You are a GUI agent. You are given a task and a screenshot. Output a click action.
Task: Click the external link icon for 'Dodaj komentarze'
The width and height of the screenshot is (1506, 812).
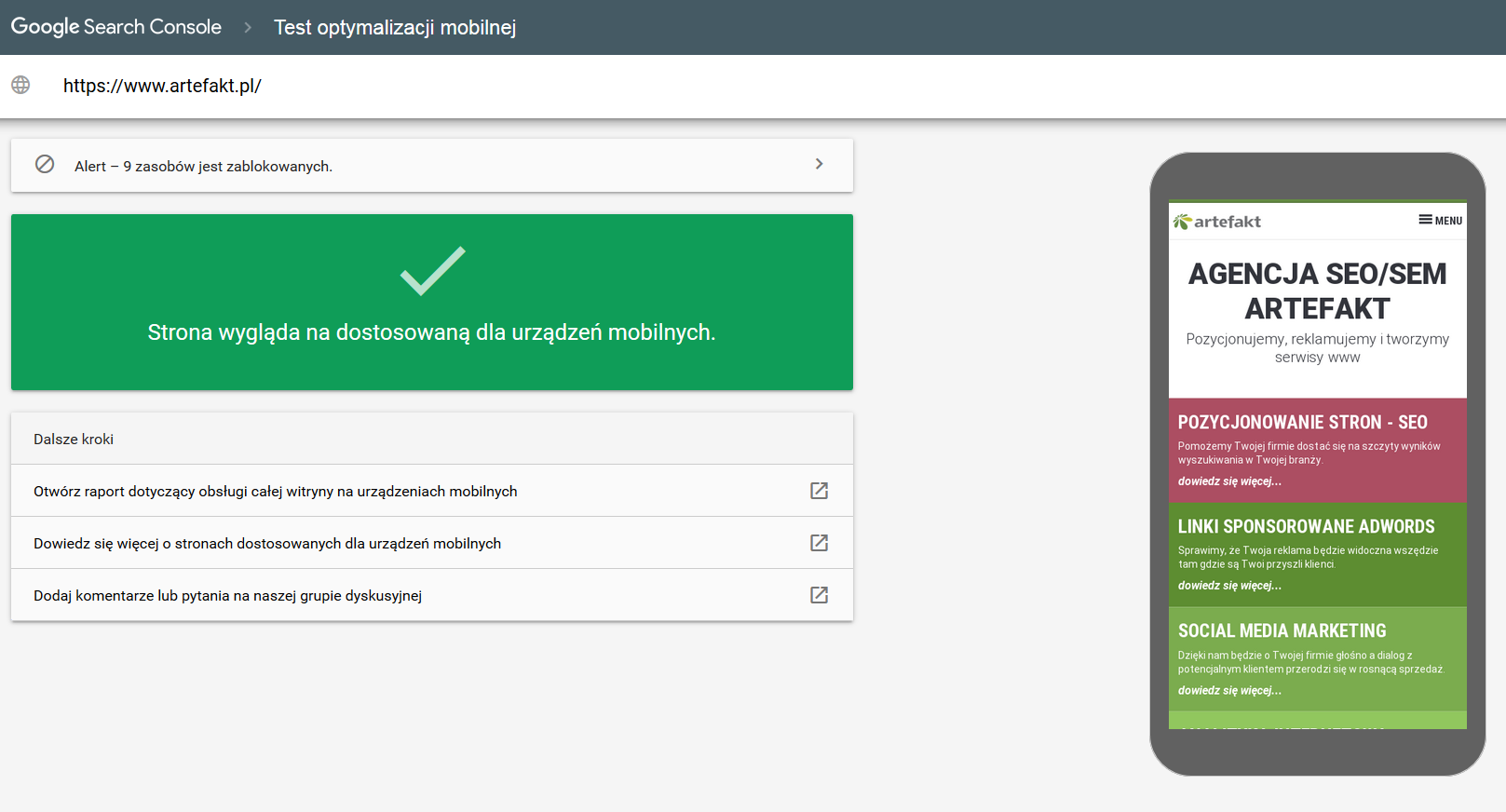pos(820,595)
